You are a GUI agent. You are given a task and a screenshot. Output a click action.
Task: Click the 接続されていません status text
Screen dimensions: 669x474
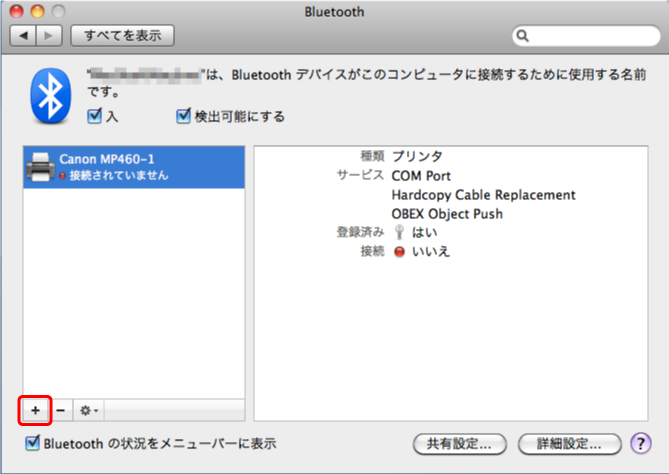coord(119,175)
